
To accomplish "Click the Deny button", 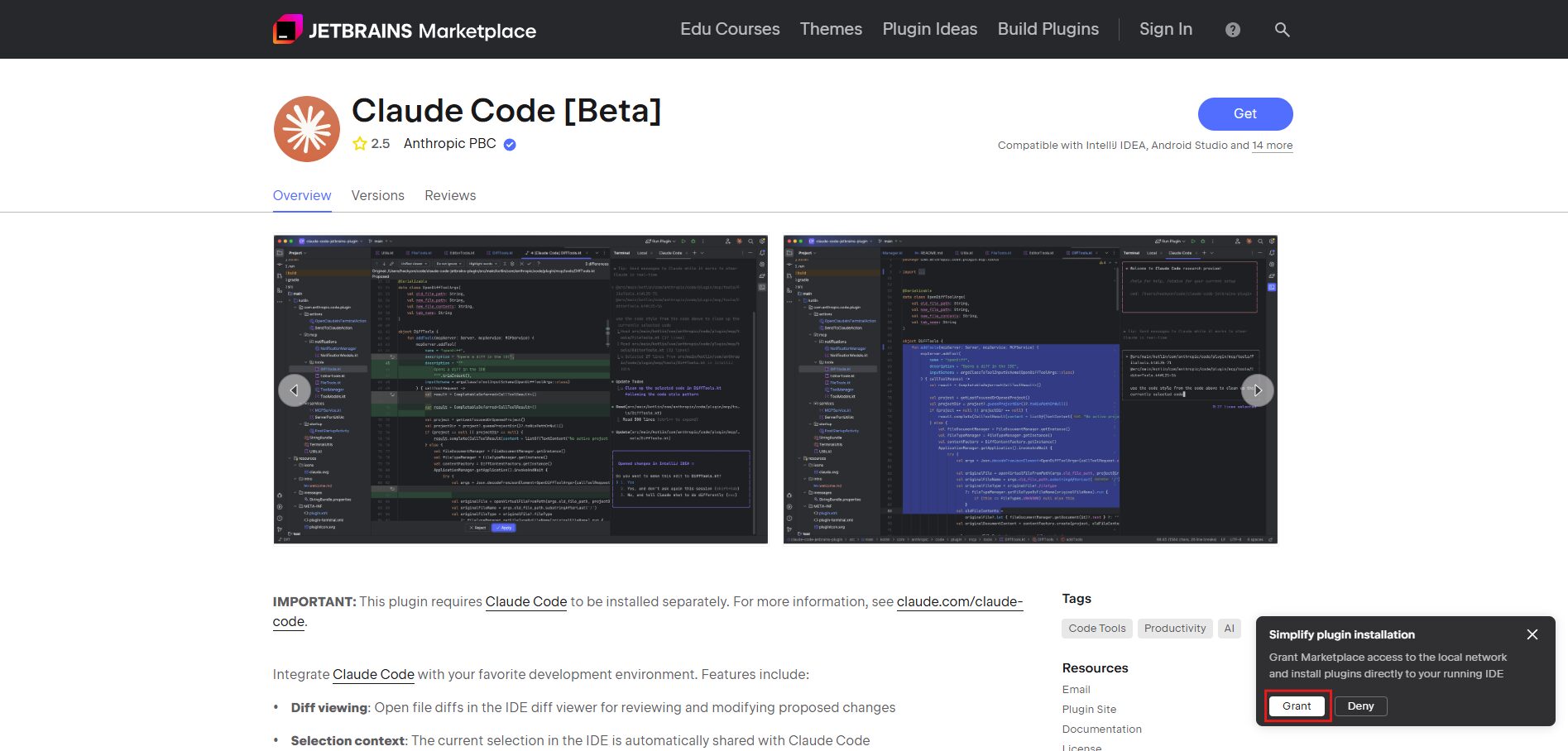I will coord(1360,706).
